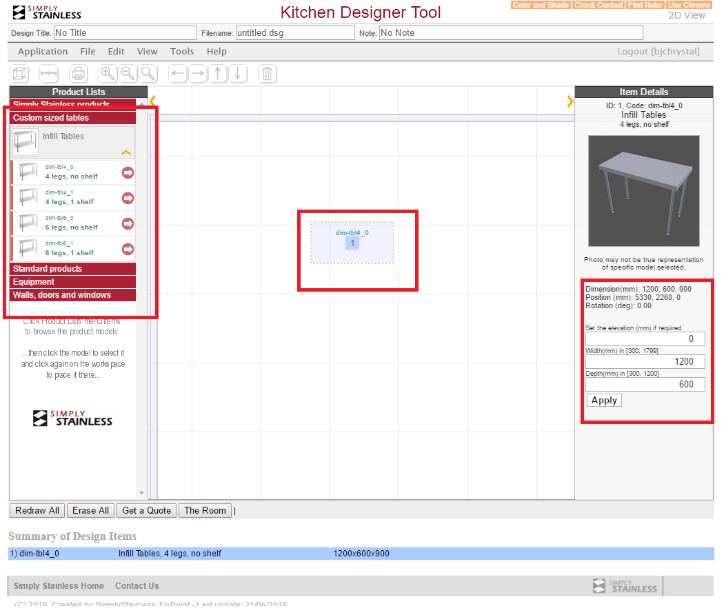Open the Simply Stainless Home link

(x=58, y=586)
